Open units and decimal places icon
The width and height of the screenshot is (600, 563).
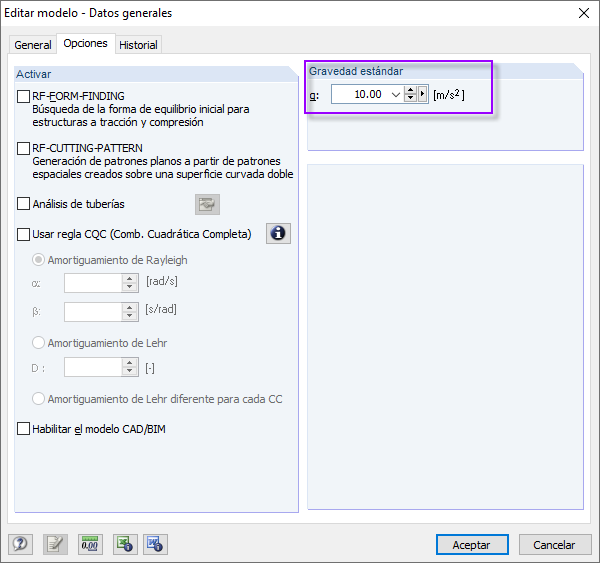coord(90,544)
